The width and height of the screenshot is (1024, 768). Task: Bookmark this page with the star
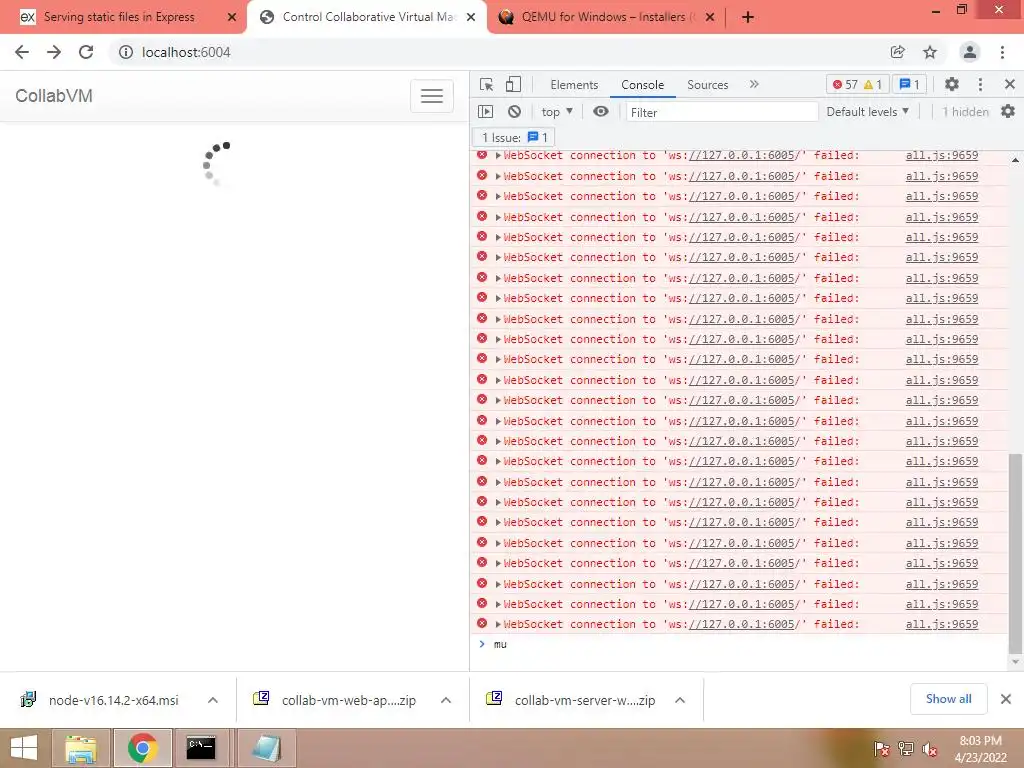pos(930,52)
